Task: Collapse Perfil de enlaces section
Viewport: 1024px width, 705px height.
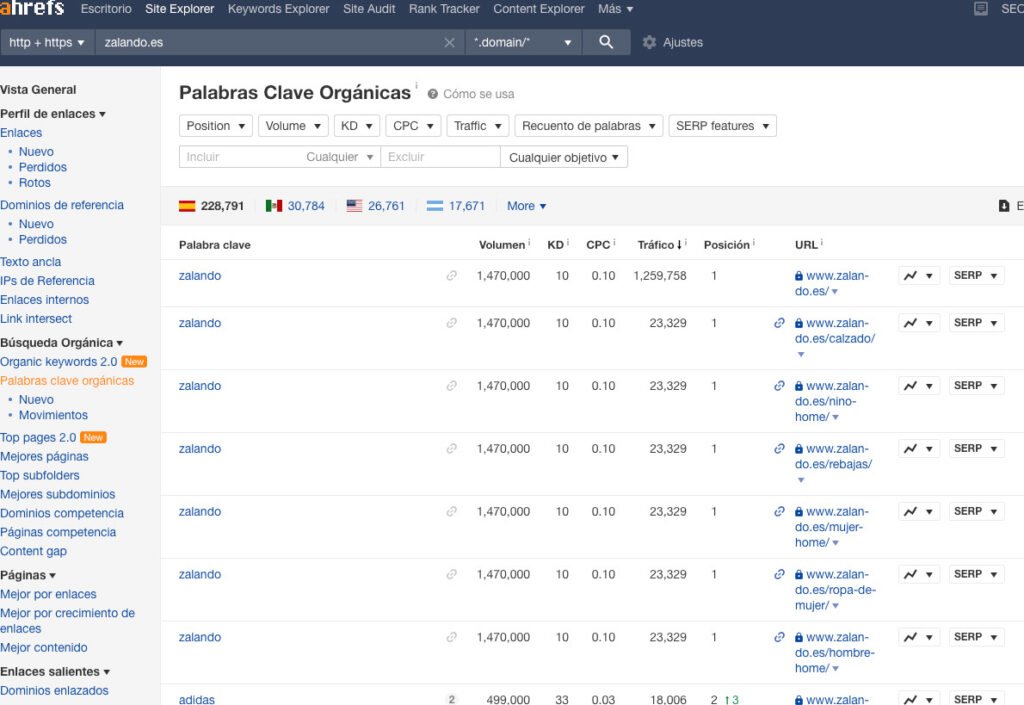Action: pos(53,114)
